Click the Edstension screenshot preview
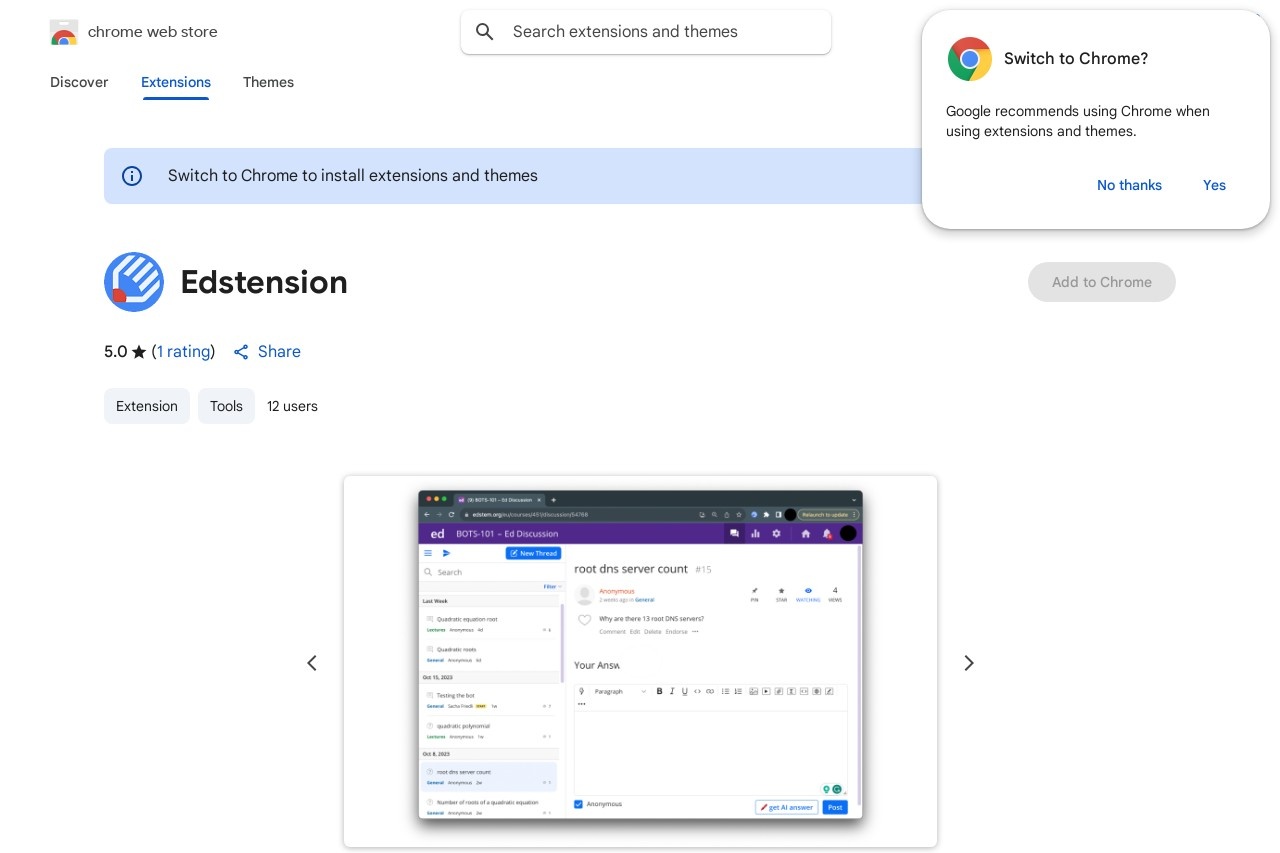 pos(640,661)
